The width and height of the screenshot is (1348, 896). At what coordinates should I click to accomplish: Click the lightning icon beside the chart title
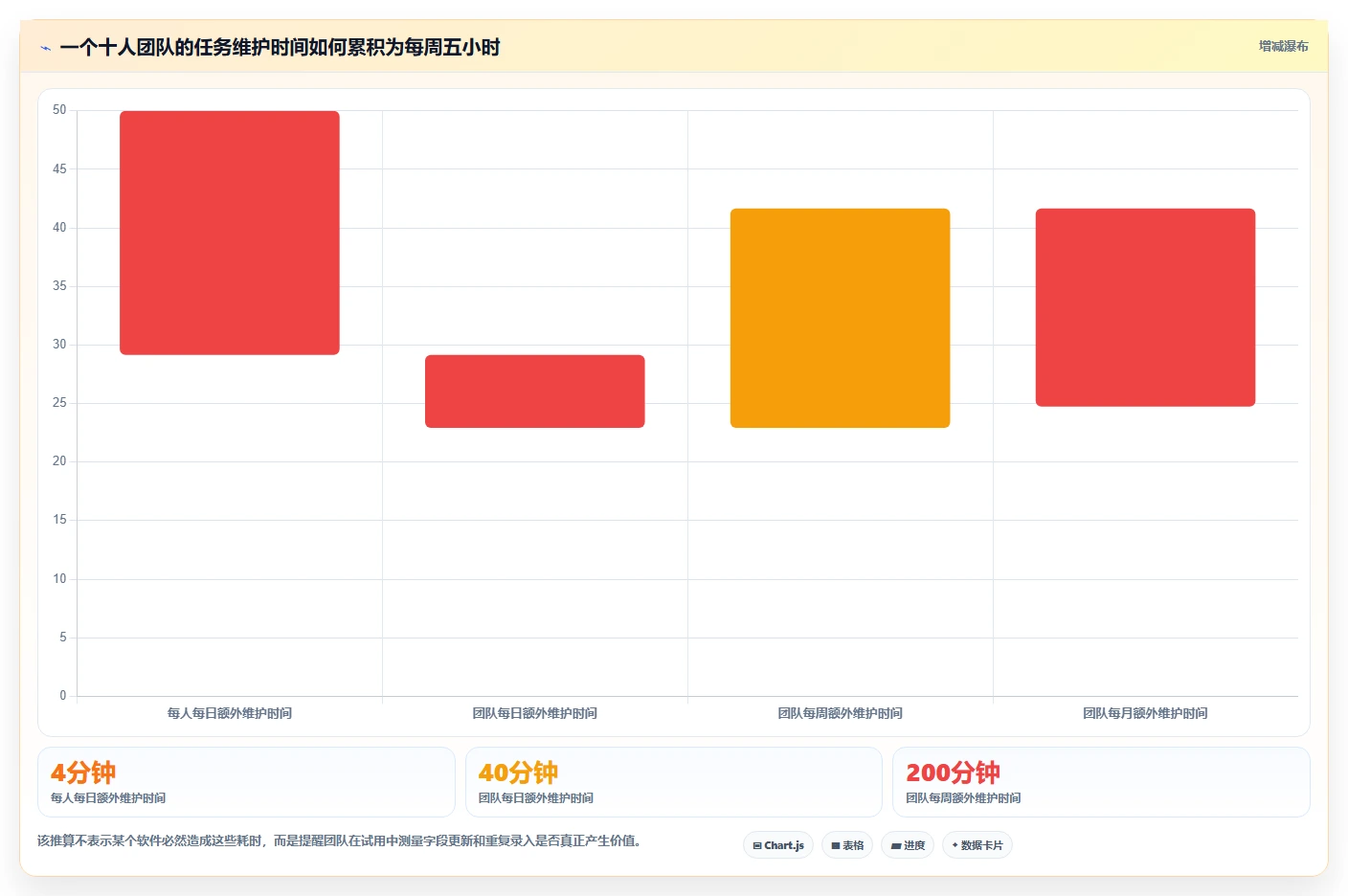pos(45,48)
